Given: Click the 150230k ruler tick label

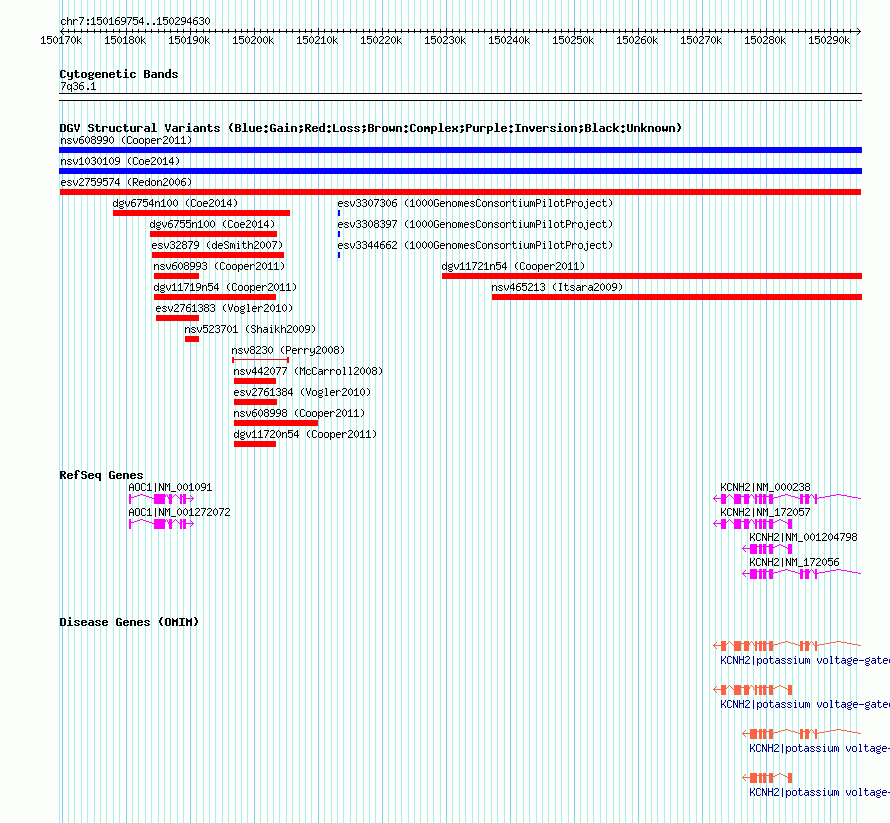Looking at the screenshot, I should coord(445,40).
